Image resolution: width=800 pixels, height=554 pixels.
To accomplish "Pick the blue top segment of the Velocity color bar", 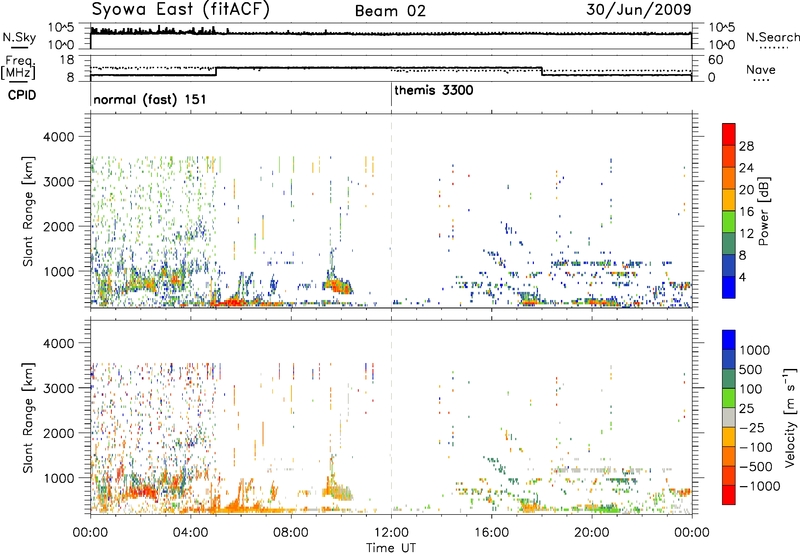I will (x=729, y=340).
